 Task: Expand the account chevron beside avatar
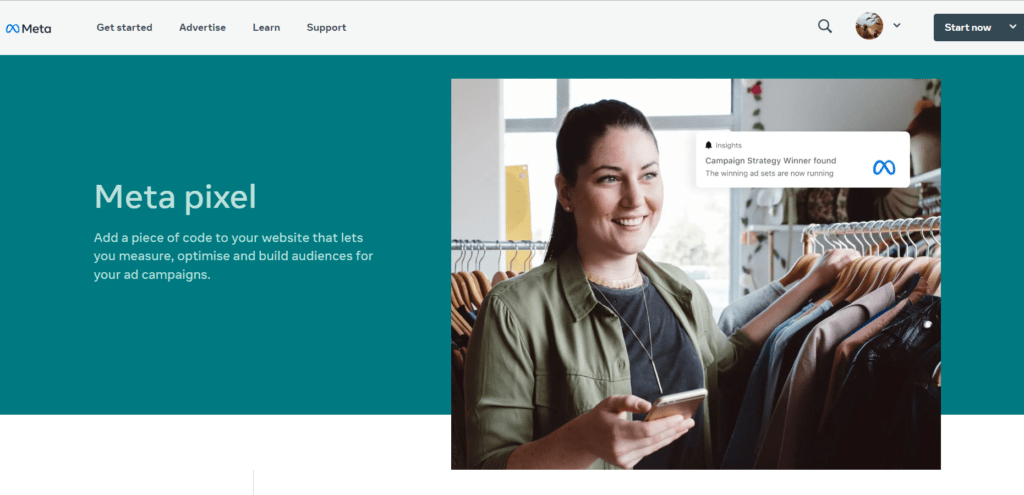[897, 25]
